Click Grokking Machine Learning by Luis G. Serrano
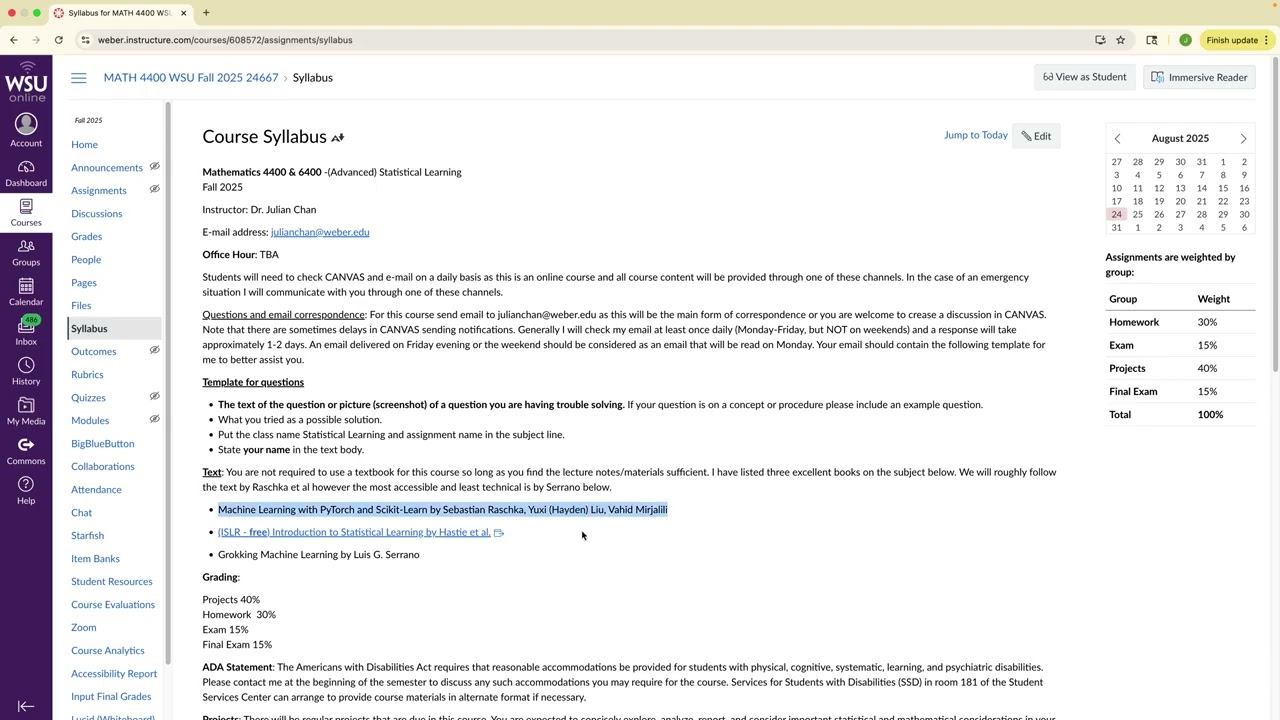This screenshot has height=720, width=1280. [319, 555]
